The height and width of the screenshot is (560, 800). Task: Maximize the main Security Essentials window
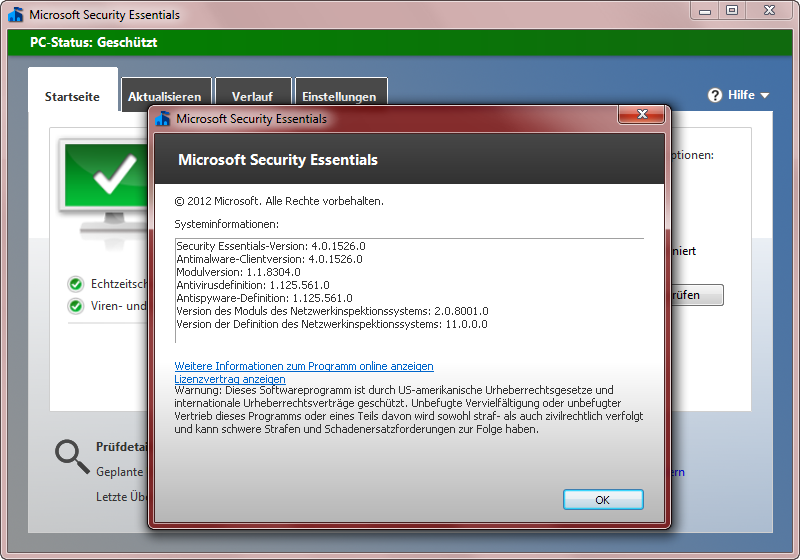coord(732,11)
